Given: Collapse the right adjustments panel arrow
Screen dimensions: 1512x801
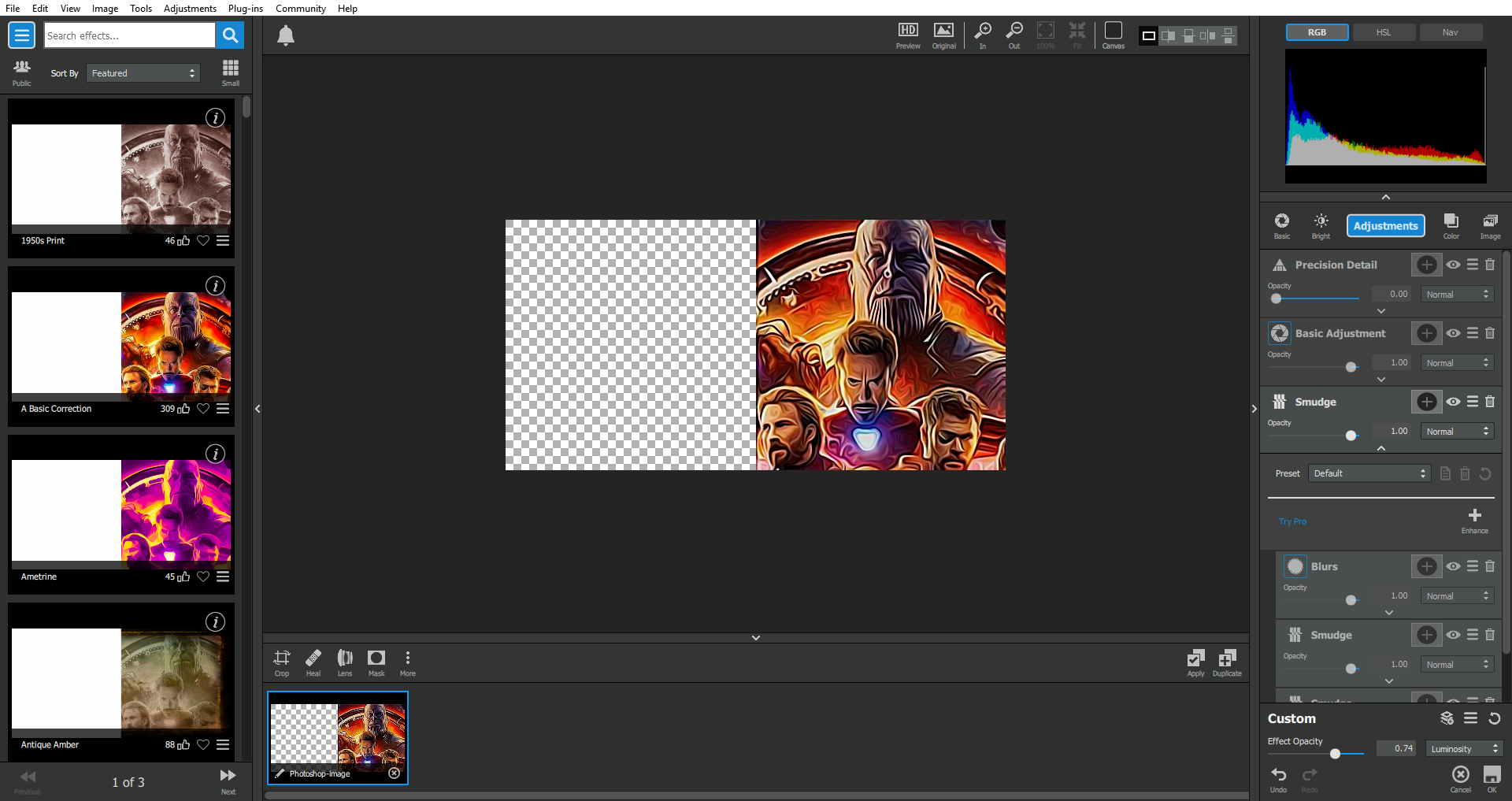Looking at the screenshot, I should click(x=1254, y=409).
